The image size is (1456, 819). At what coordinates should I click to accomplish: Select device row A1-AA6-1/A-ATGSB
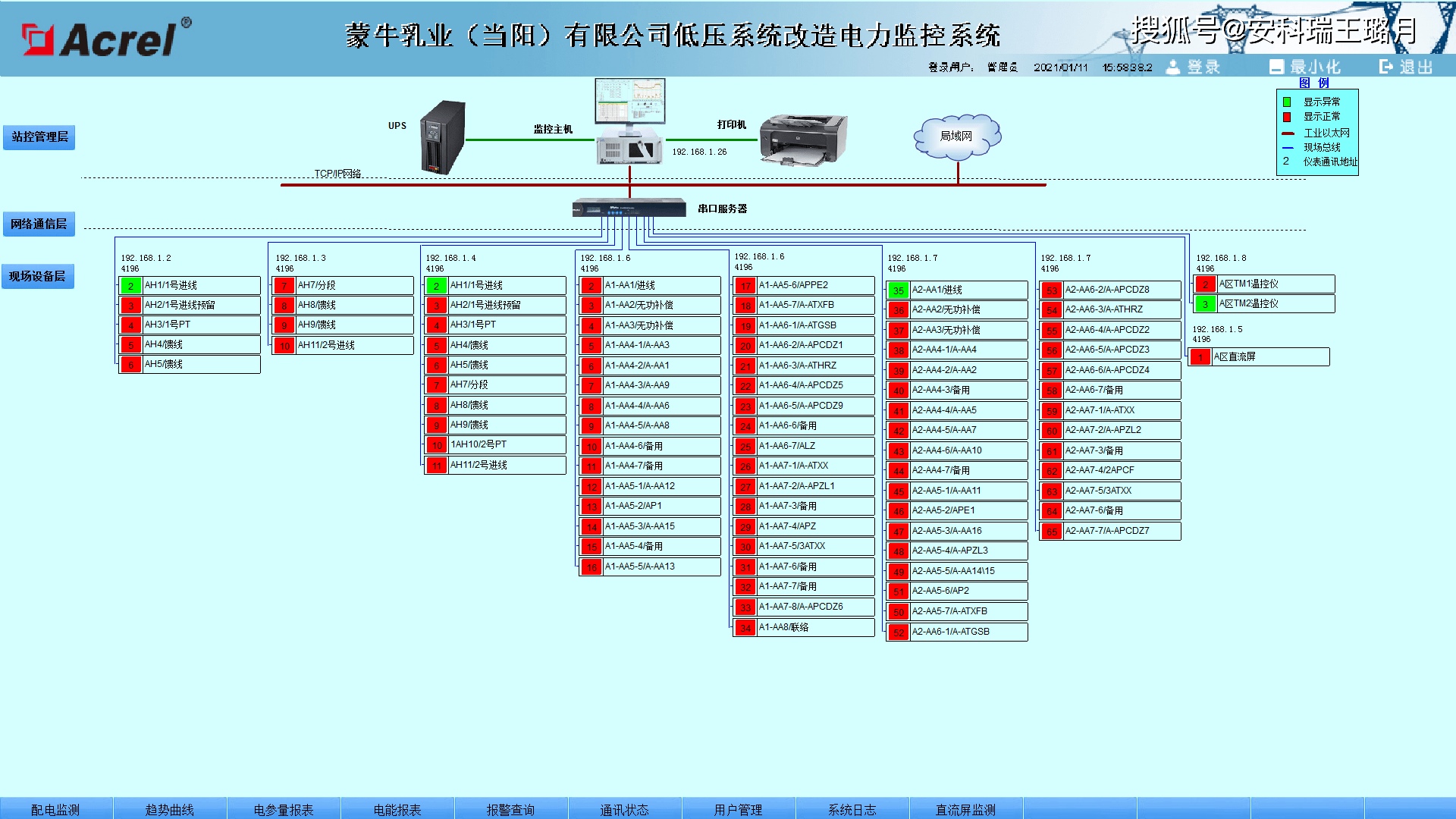(x=805, y=326)
